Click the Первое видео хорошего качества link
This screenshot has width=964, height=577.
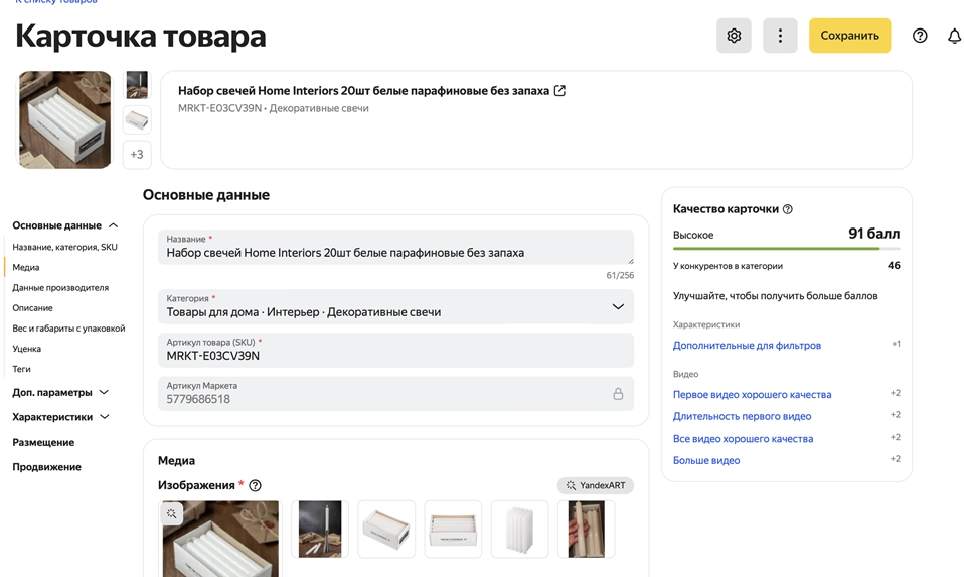[x=751, y=395]
